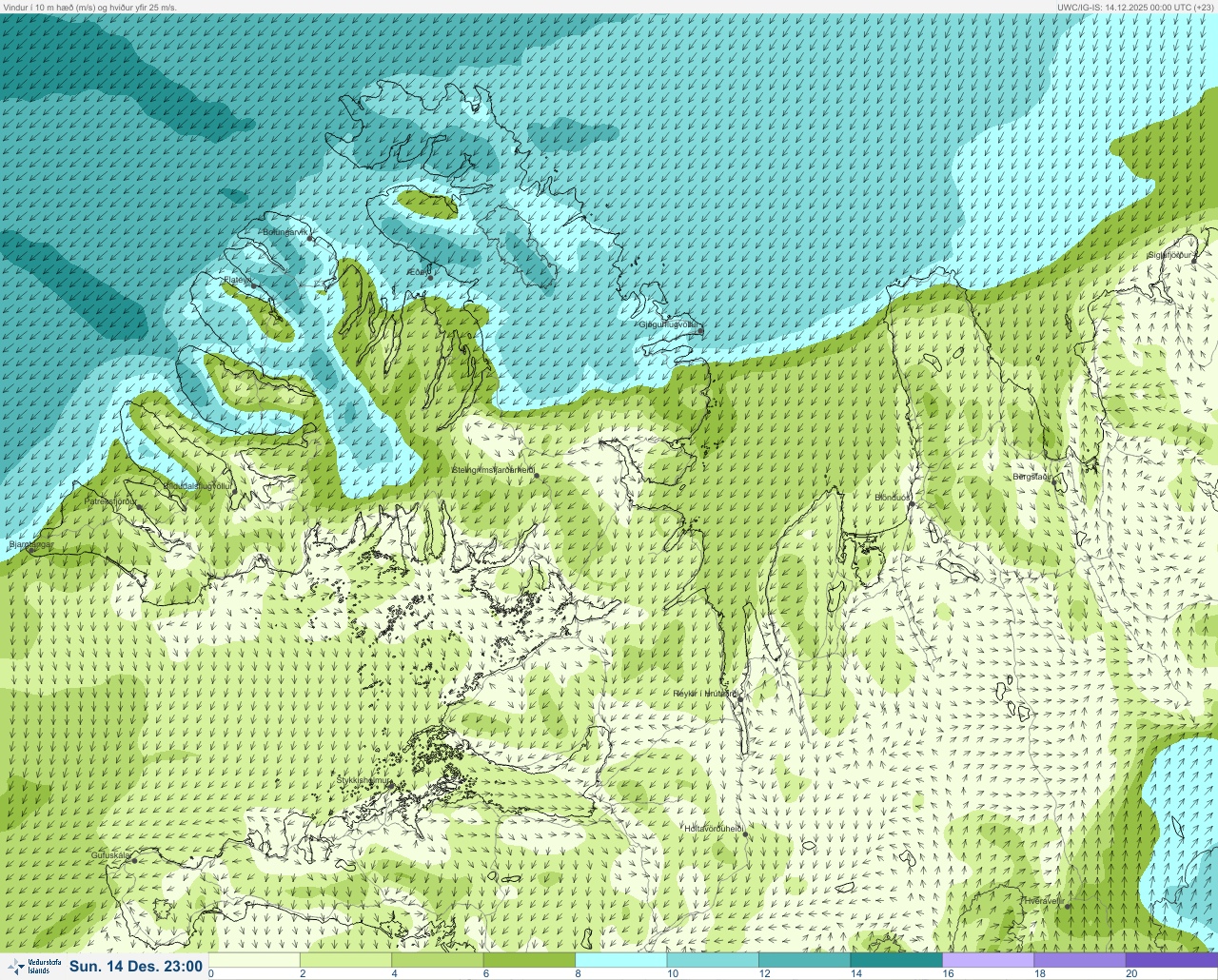Click the 6–8 m/s olive green legend swatch
This screenshot has height=980, width=1218.
(x=530, y=960)
